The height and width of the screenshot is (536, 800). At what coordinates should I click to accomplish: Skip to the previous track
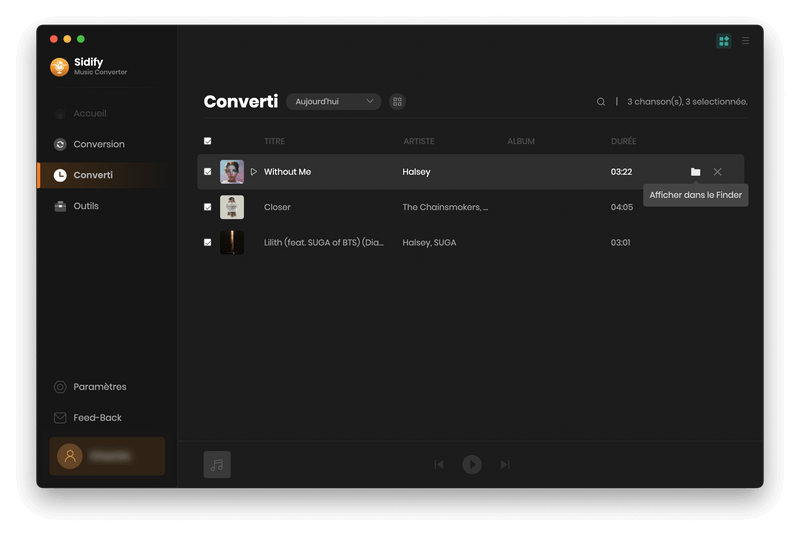point(439,464)
